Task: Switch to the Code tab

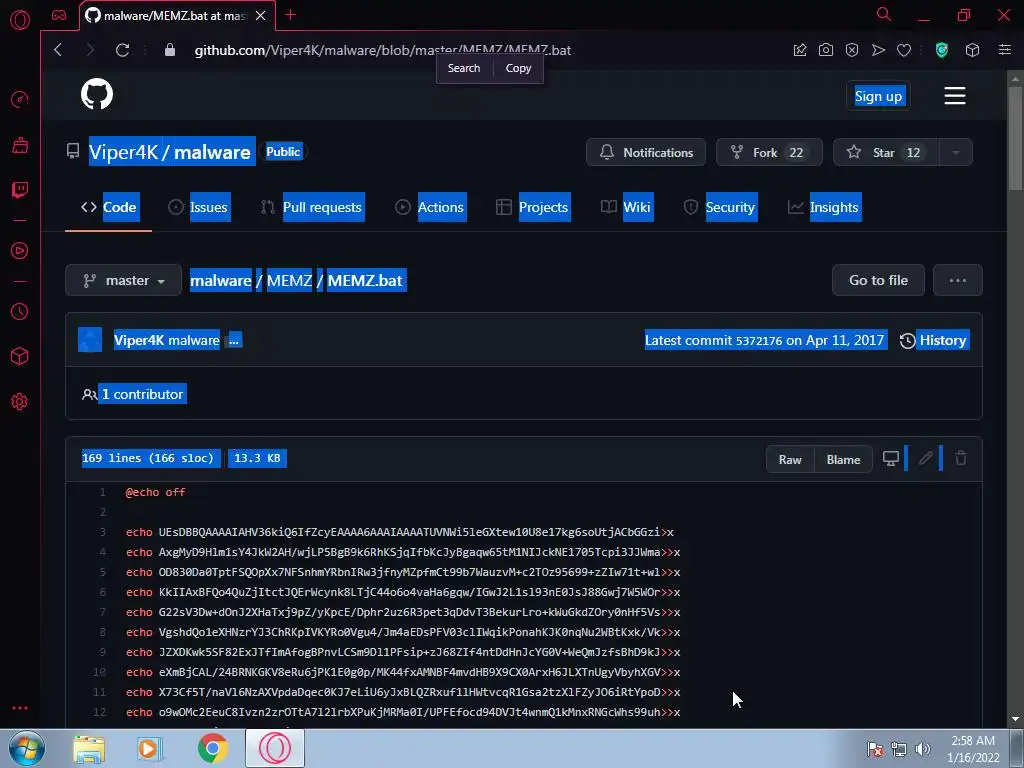Action: [109, 207]
